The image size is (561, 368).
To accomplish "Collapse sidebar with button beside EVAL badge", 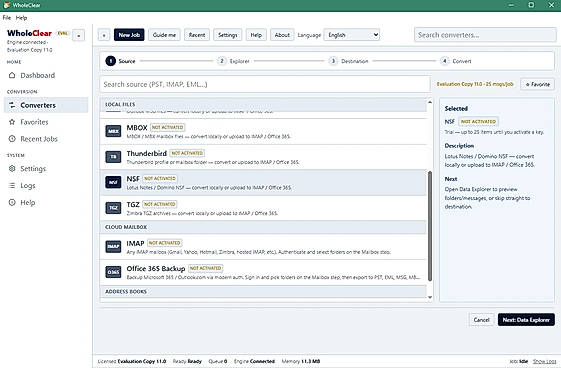I will click(x=78, y=35).
